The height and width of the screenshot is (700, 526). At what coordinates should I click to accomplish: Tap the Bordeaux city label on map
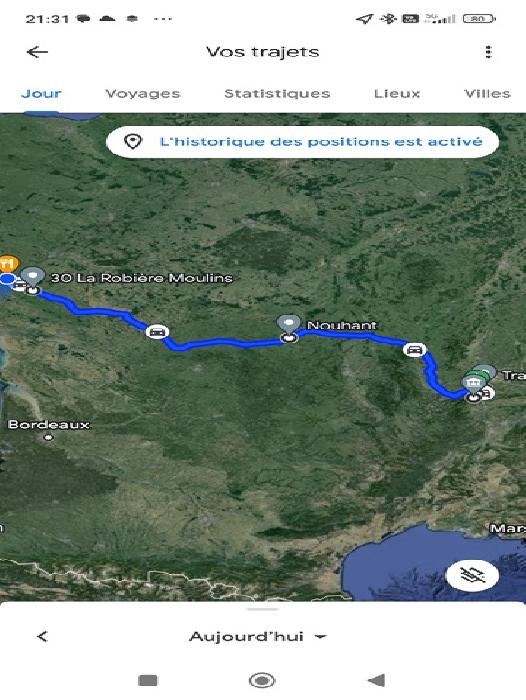click(49, 425)
